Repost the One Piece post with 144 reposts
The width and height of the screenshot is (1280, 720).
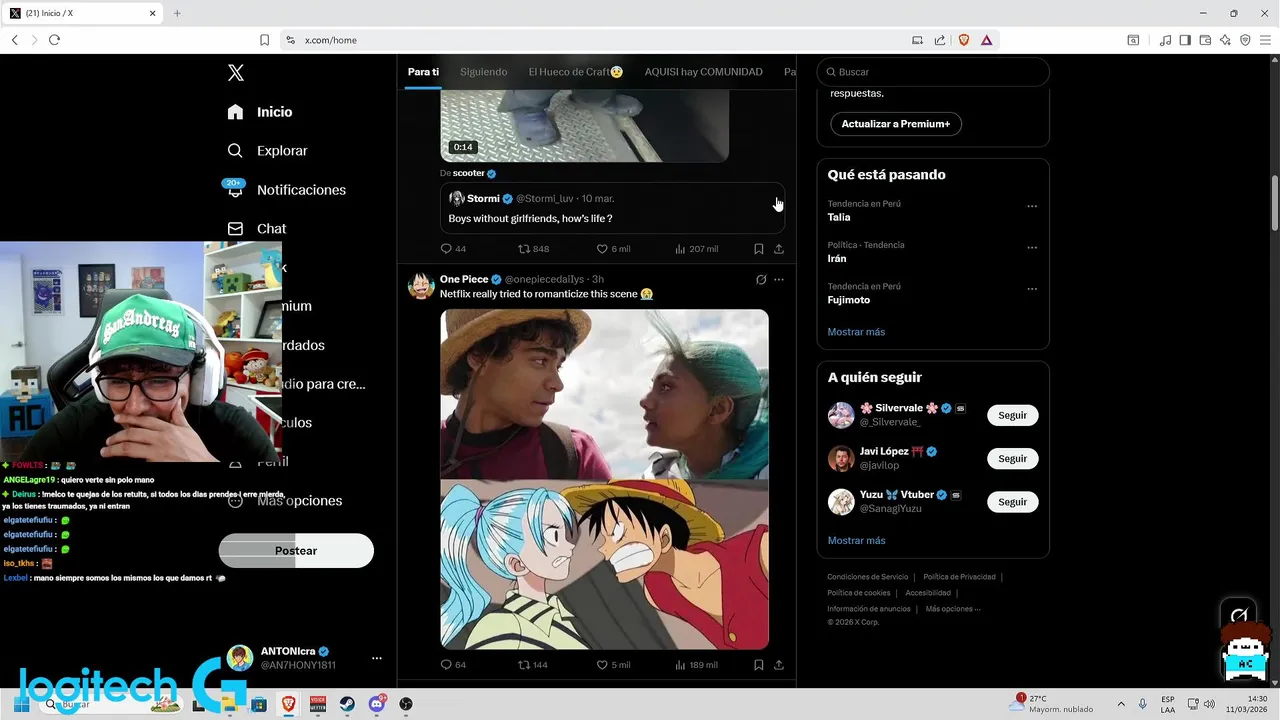[533, 665]
